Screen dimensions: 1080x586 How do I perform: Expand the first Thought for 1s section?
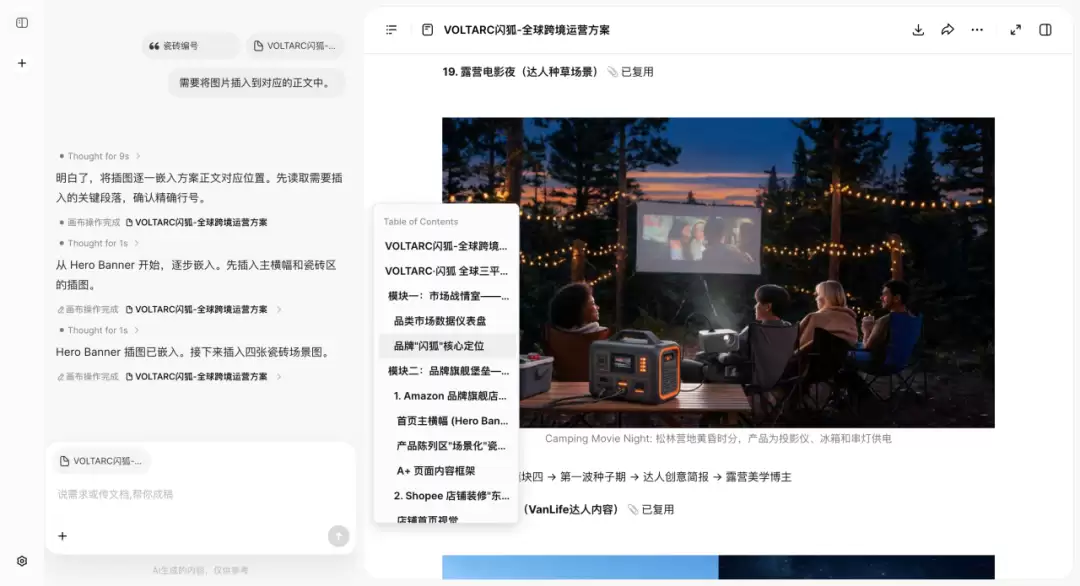tap(99, 243)
